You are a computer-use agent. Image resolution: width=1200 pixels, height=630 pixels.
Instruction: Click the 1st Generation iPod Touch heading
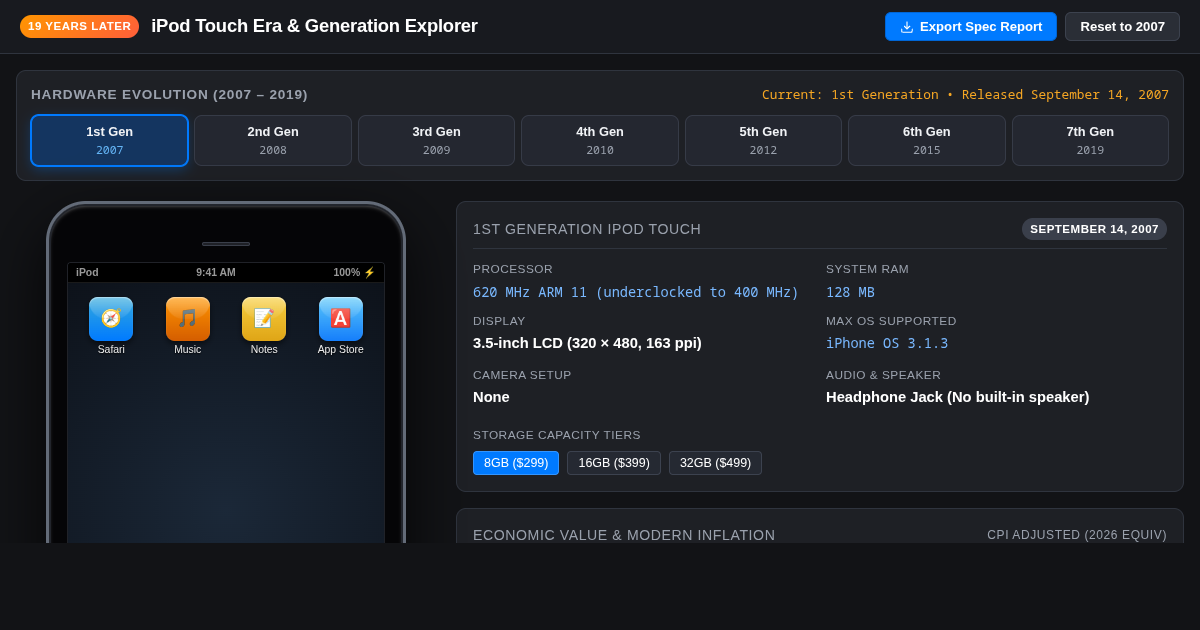pos(587,229)
